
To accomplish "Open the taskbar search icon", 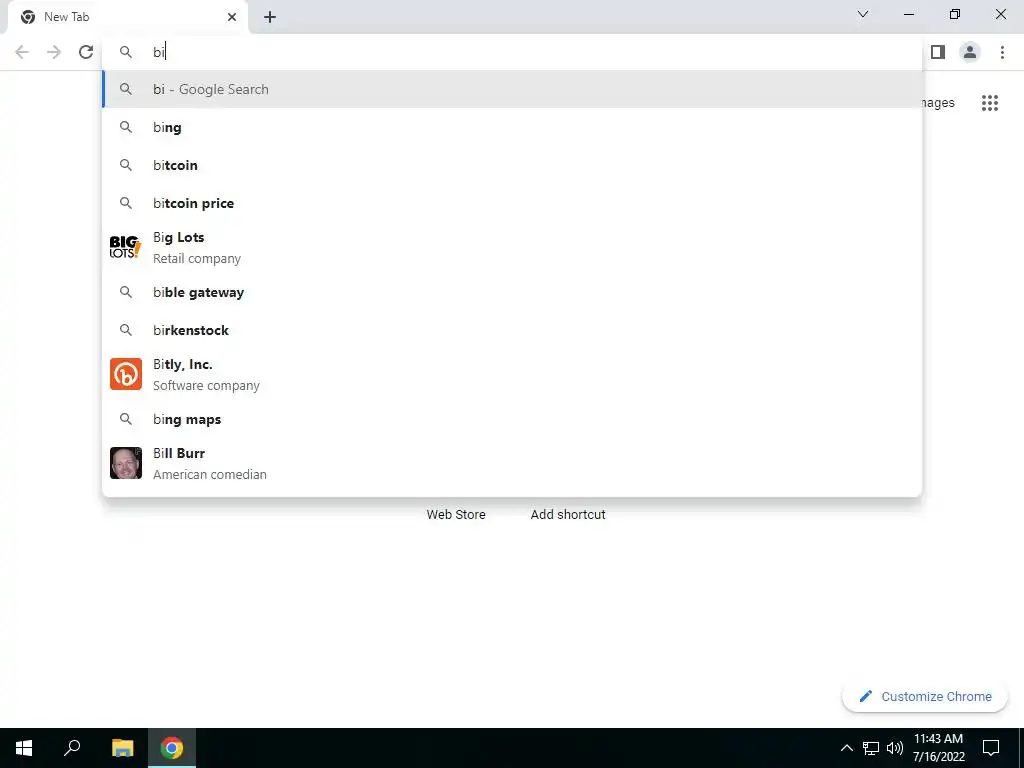I will point(72,748).
